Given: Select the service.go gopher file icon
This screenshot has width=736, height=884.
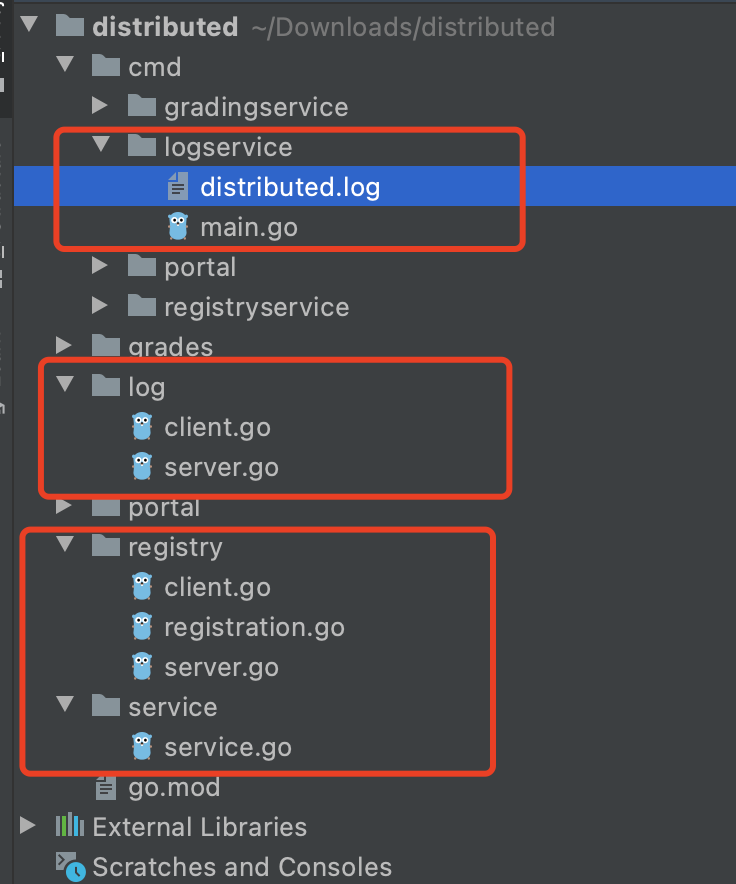Looking at the screenshot, I should [x=141, y=746].
